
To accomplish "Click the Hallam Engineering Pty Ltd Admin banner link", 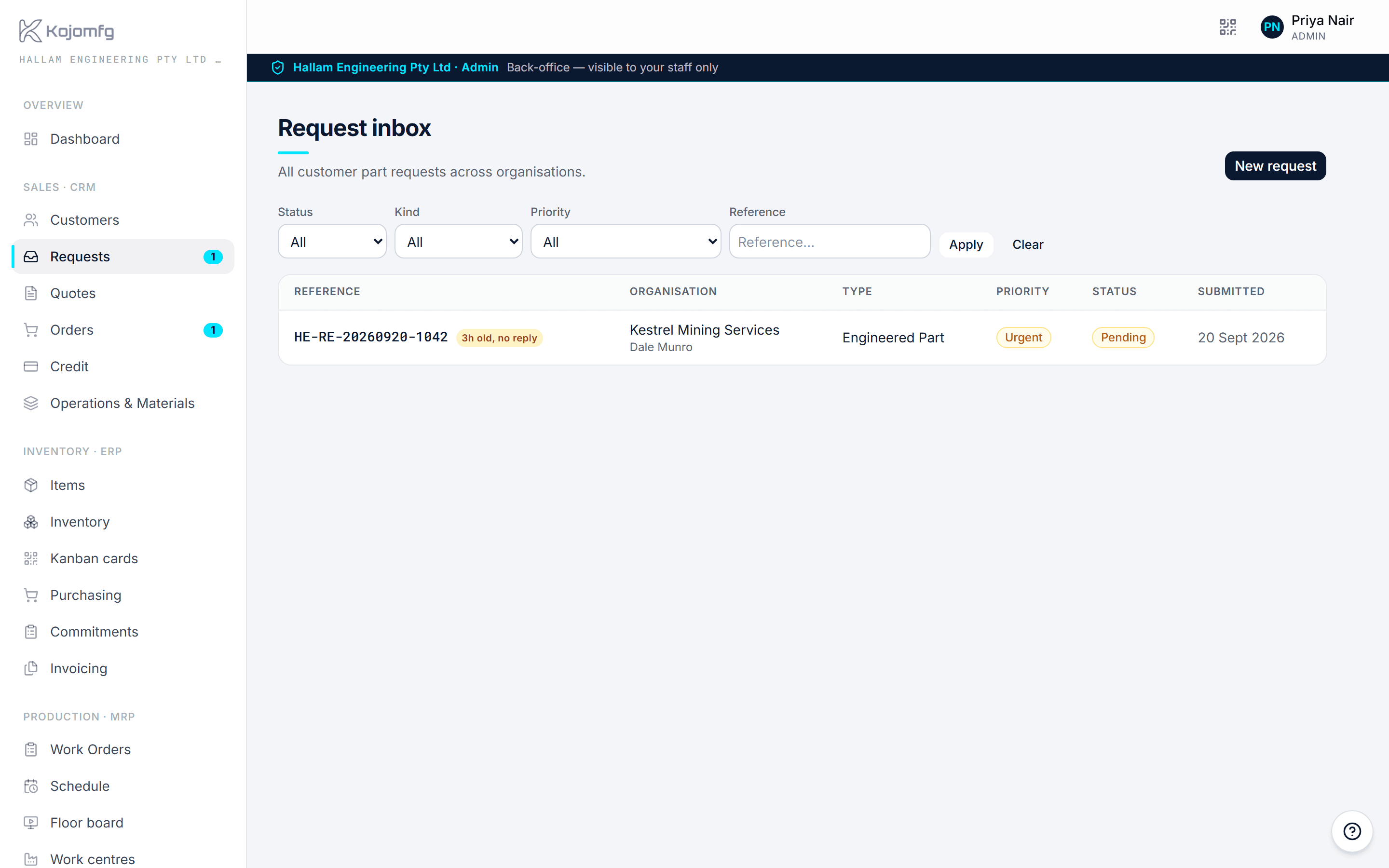I will [395, 68].
